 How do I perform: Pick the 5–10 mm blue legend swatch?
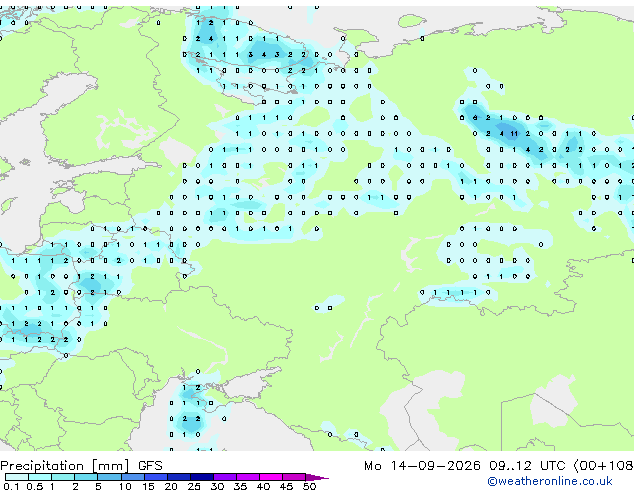pos(109,477)
